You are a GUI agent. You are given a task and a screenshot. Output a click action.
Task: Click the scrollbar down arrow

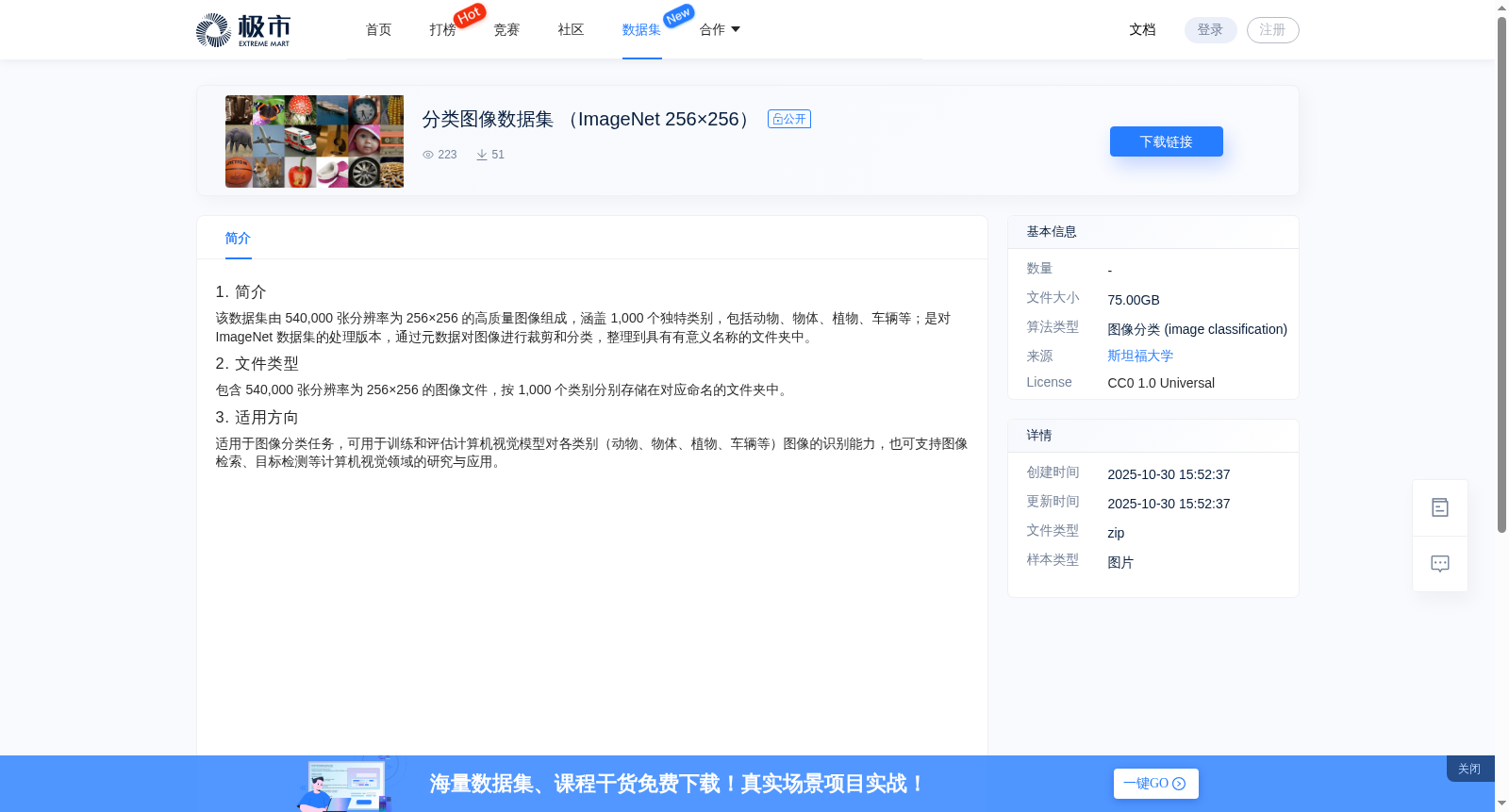click(1501, 804)
